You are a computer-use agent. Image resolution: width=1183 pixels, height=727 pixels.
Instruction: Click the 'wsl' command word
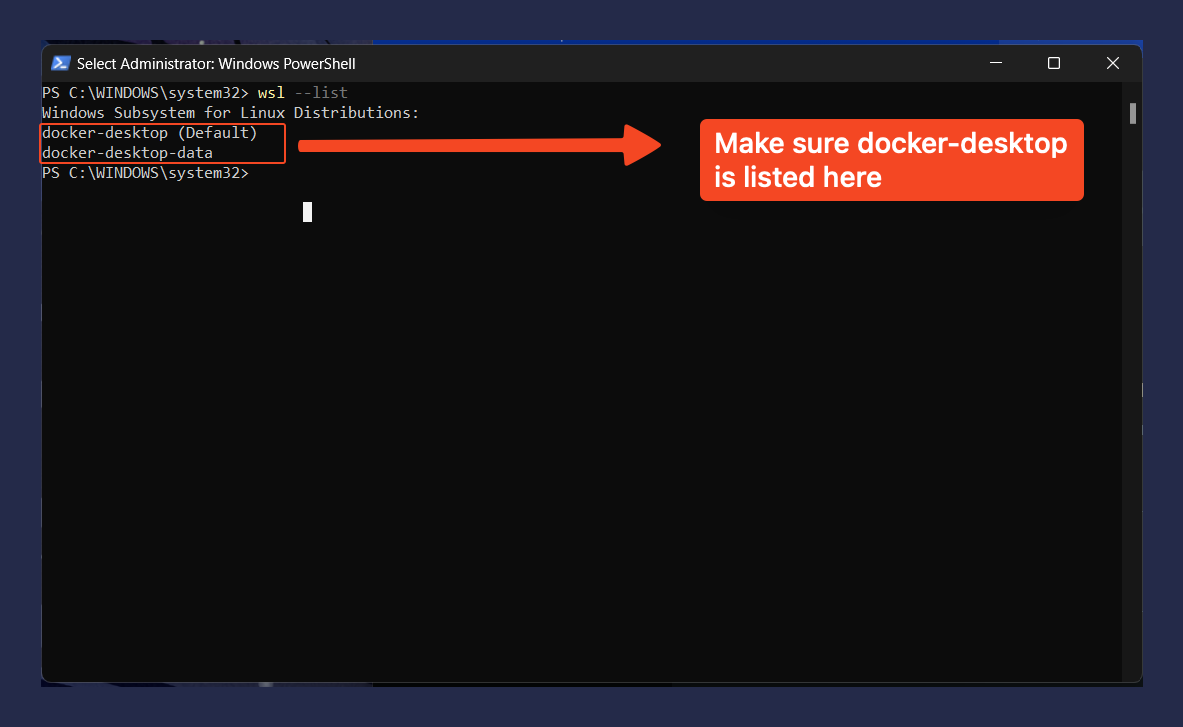[x=271, y=93]
